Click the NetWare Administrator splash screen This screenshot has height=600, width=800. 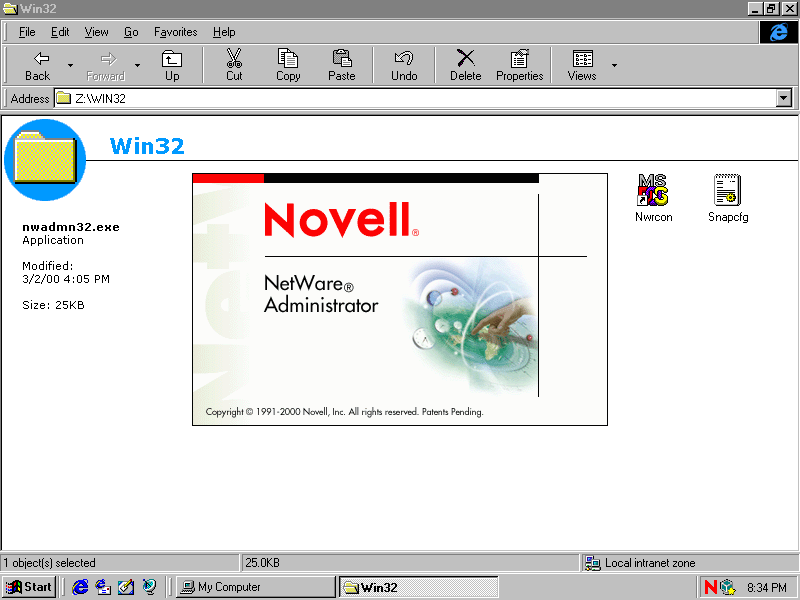(400, 299)
